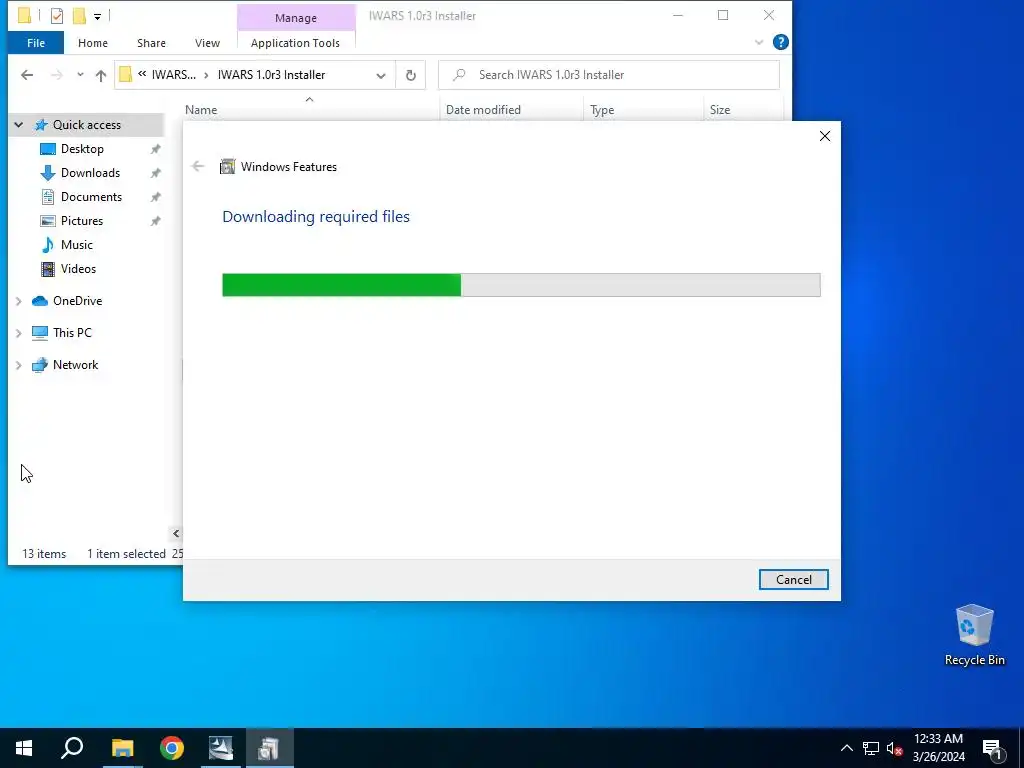Expand the This PC tree node
The height and width of the screenshot is (768, 1024).
[x=19, y=333]
